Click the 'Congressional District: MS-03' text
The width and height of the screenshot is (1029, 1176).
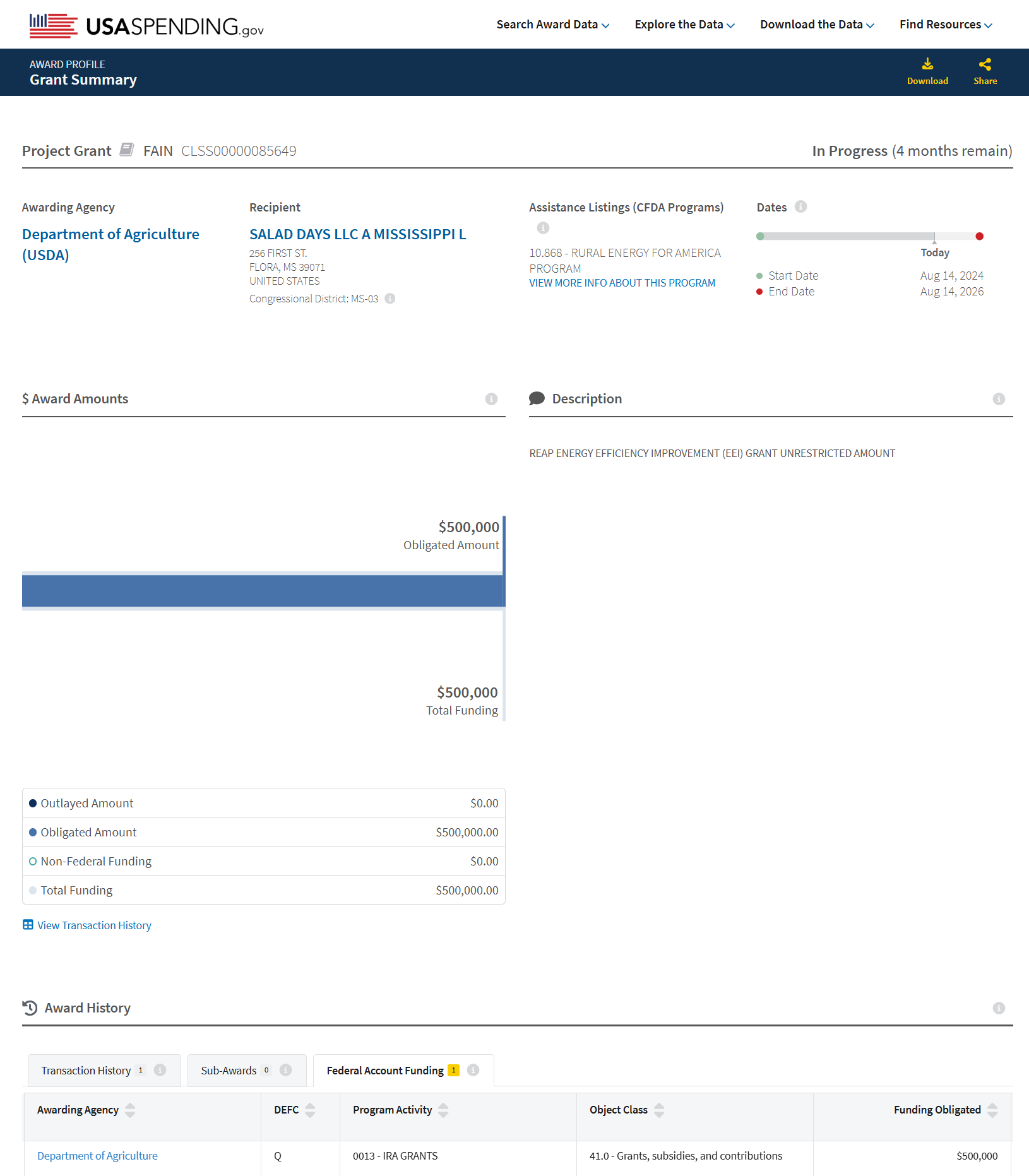point(314,299)
